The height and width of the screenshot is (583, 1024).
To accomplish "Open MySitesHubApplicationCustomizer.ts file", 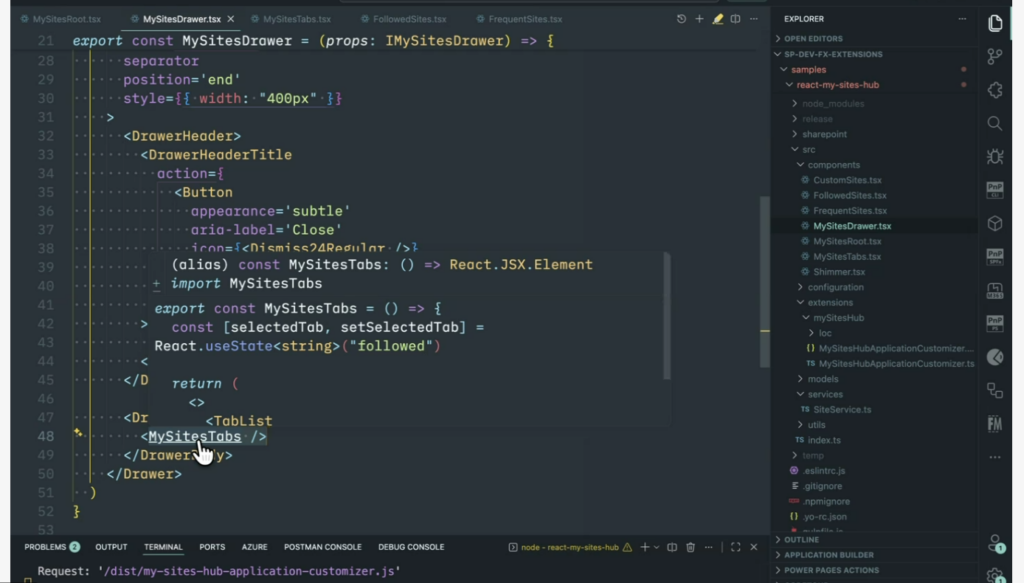I will (x=896, y=364).
